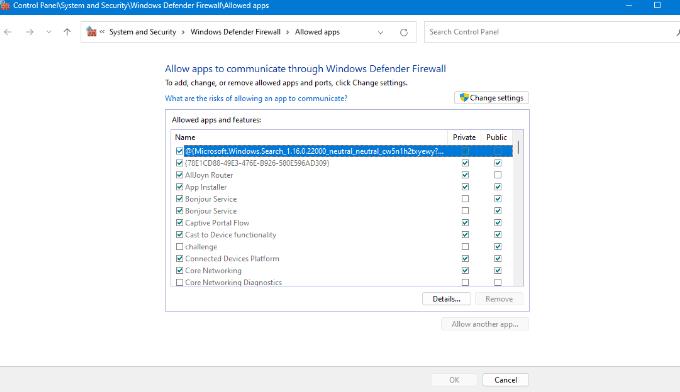Image resolution: width=680 pixels, height=392 pixels.
Task: Maximize the Control Panel window
Action: (657, 5)
